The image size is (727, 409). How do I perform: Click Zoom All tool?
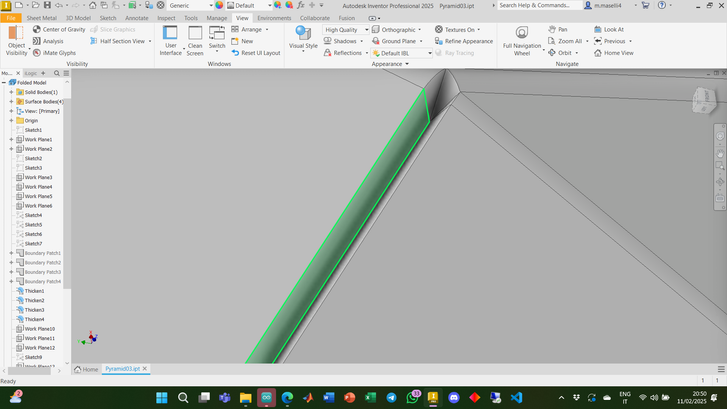[566, 41]
